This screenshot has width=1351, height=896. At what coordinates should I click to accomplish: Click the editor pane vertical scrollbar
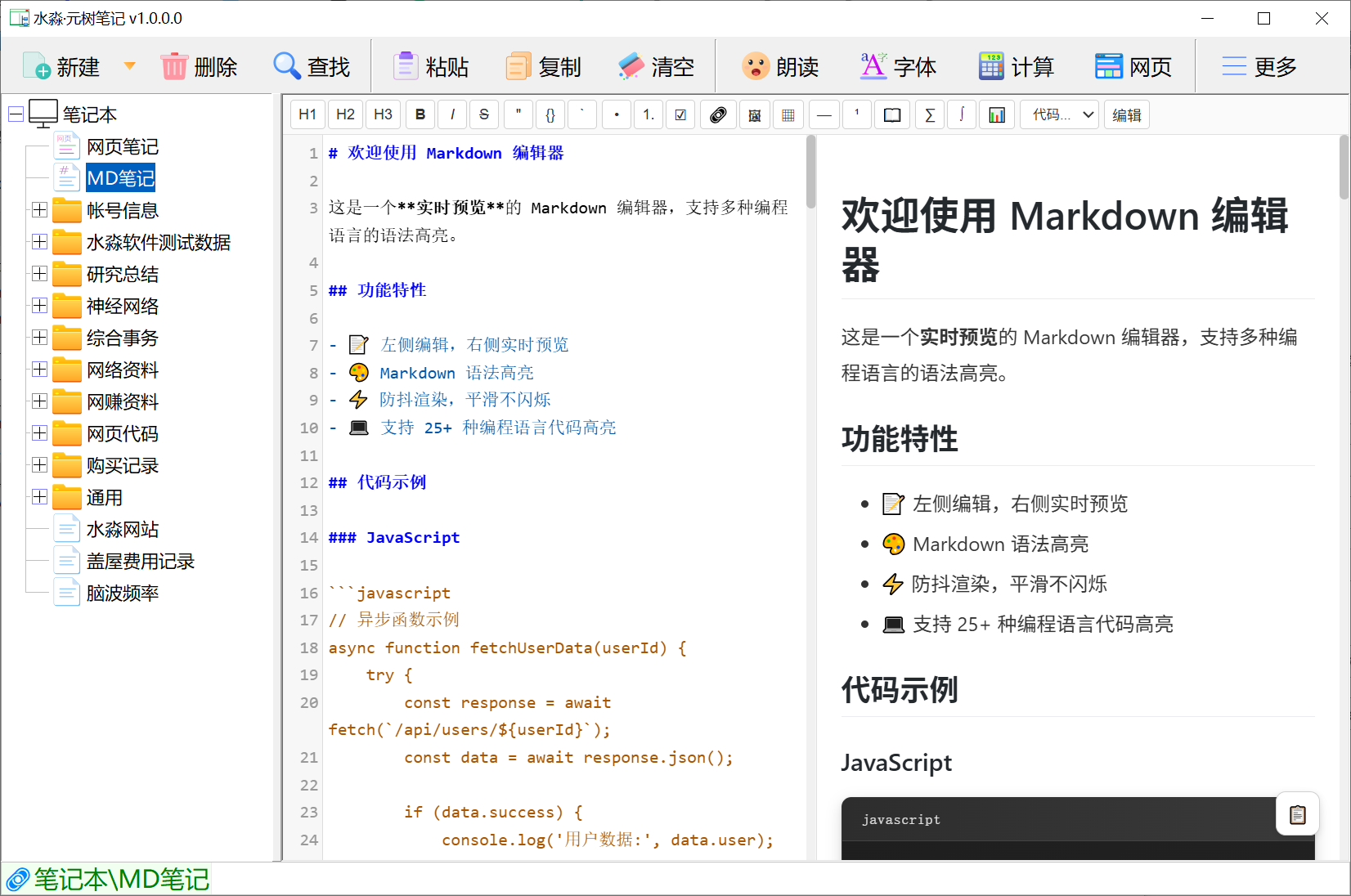click(810, 172)
